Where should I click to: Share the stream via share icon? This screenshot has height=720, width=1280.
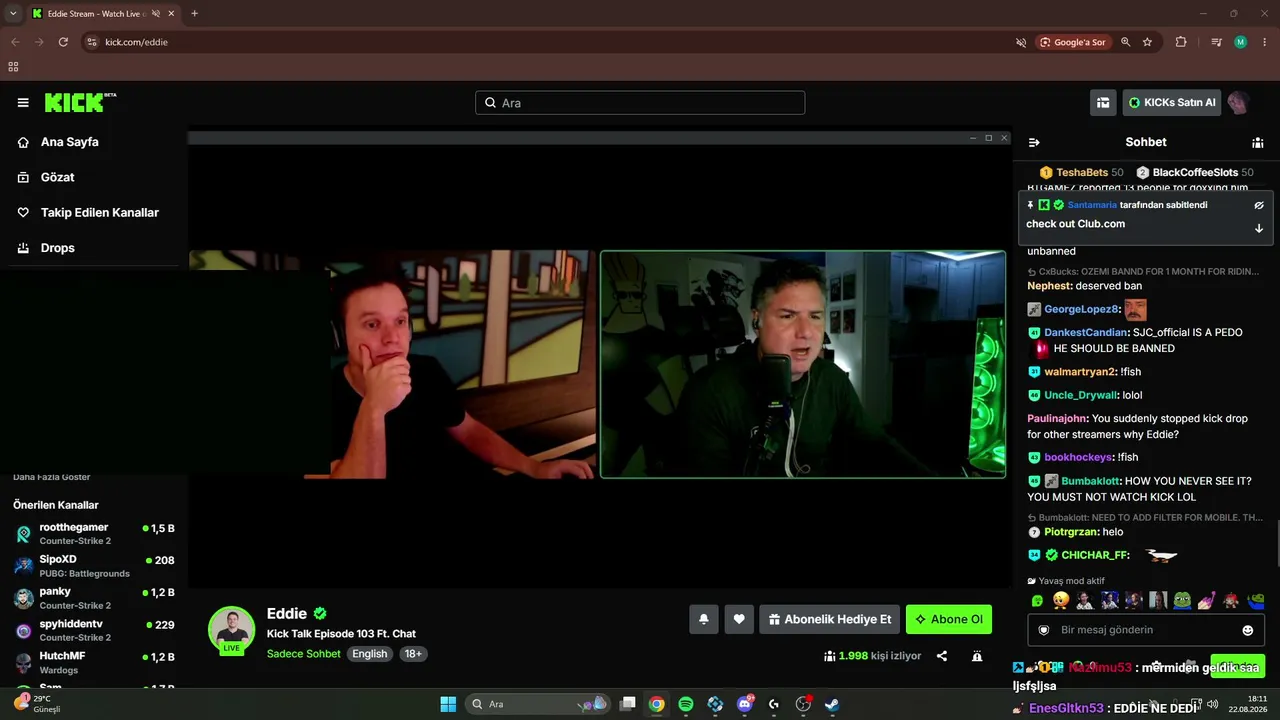pyautogui.click(x=942, y=656)
